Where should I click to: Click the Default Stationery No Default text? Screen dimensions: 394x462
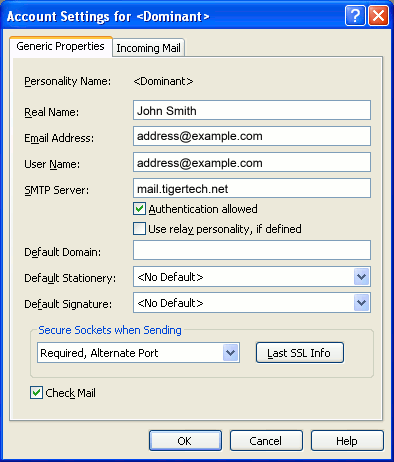170,277
